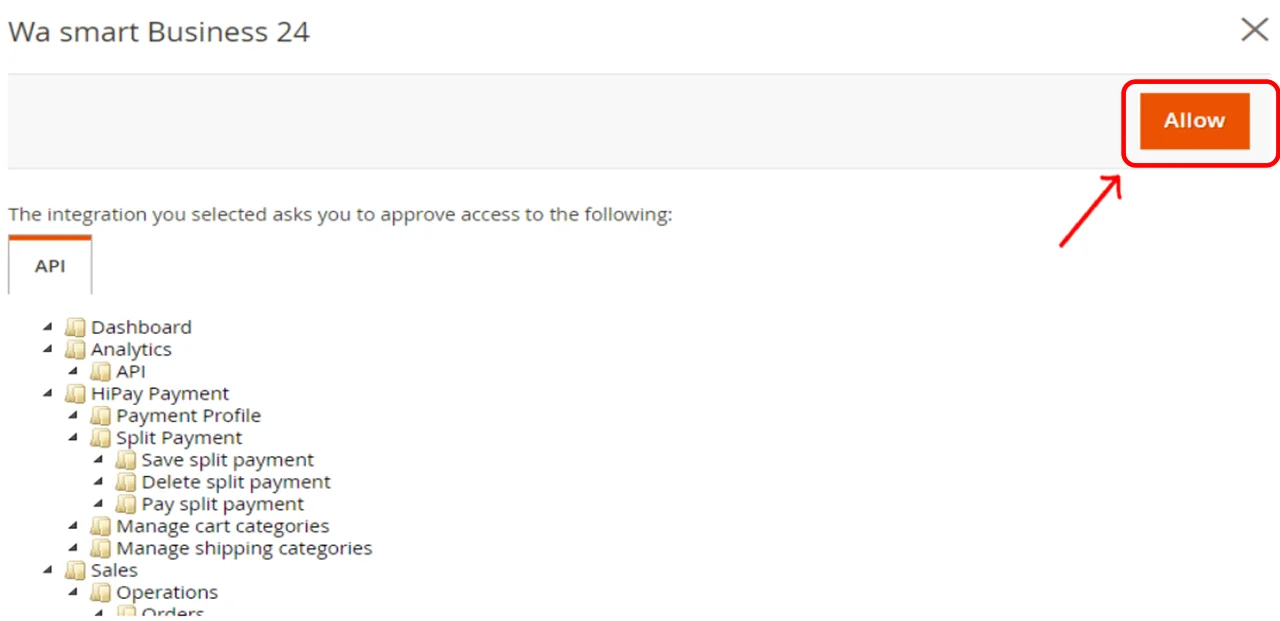Close the Wa smart Business 24 dialog
Viewport: 1280px width, 621px height.
click(1254, 30)
